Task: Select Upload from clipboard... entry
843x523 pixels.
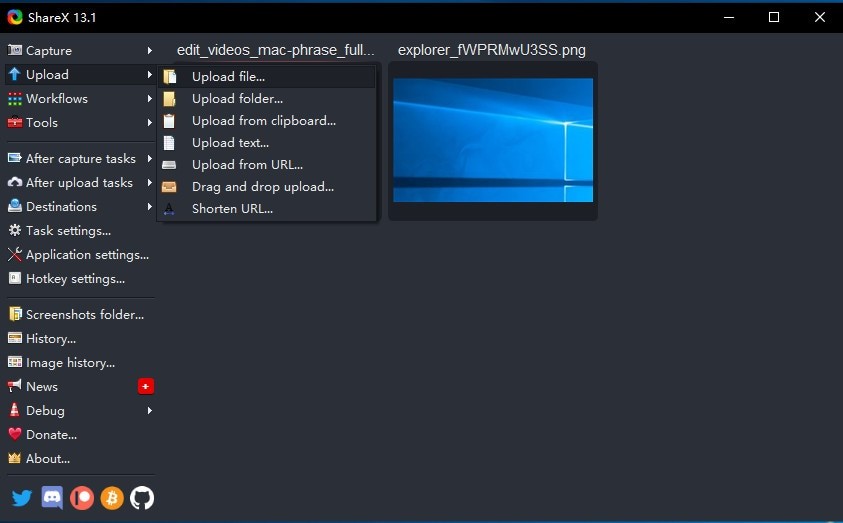Action: click(267, 121)
